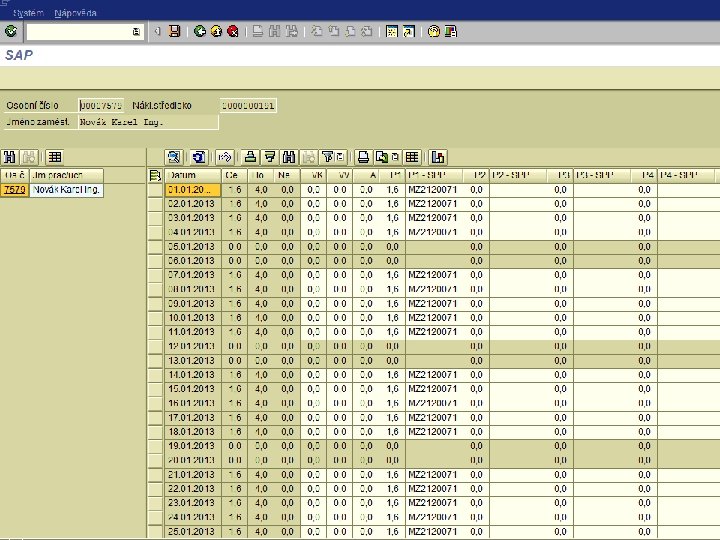Click the Graph chart icon in grid toolbar
This screenshot has height=540, width=720.
click(439, 157)
